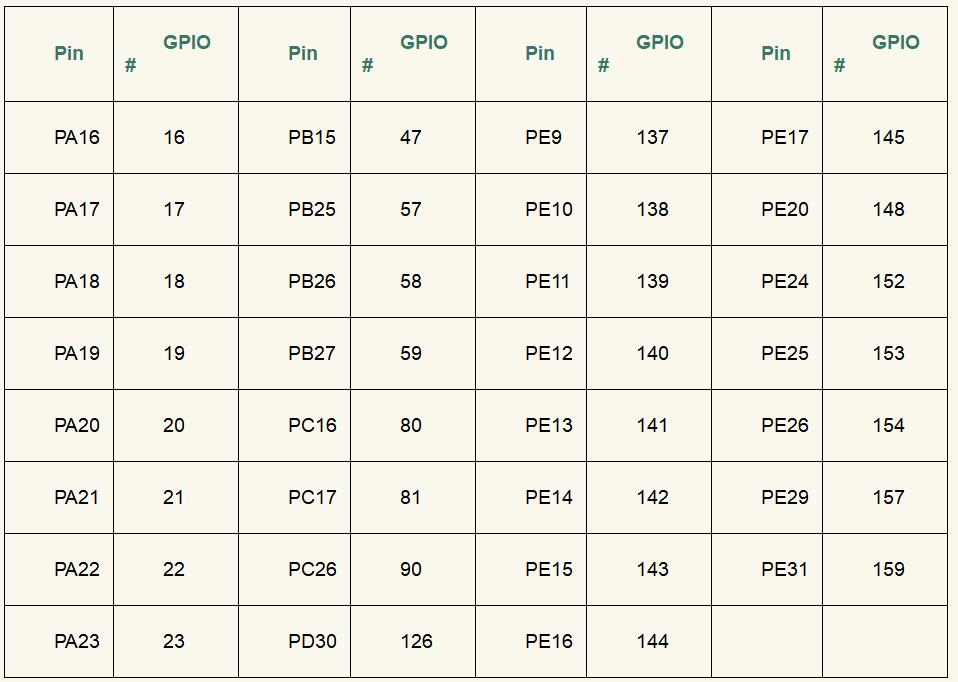Click GPIO number 126 cell
The height and width of the screenshot is (682, 958).
point(416,642)
